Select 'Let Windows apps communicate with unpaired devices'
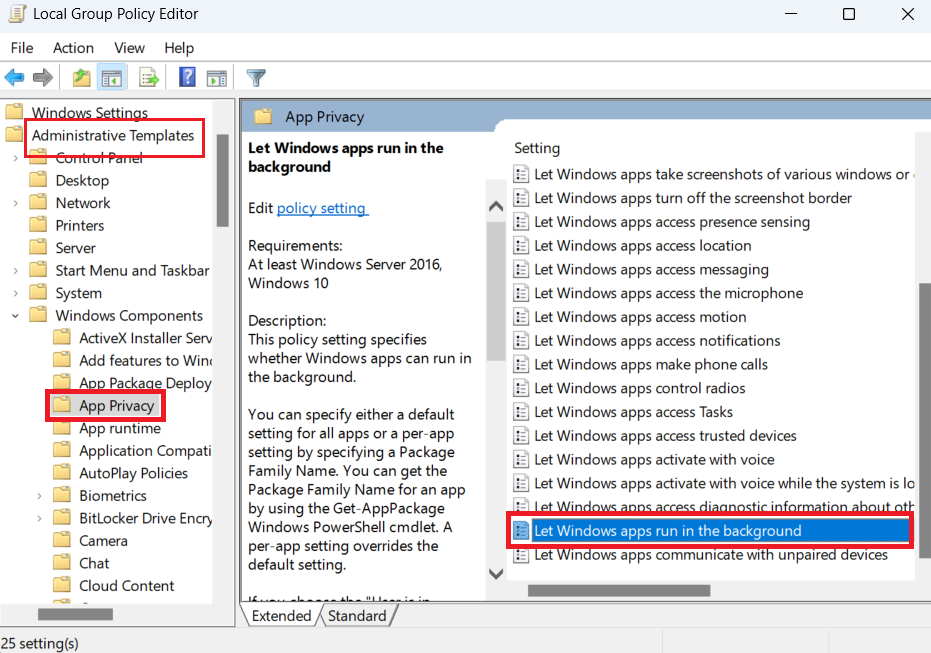 (x=711, y=554)
